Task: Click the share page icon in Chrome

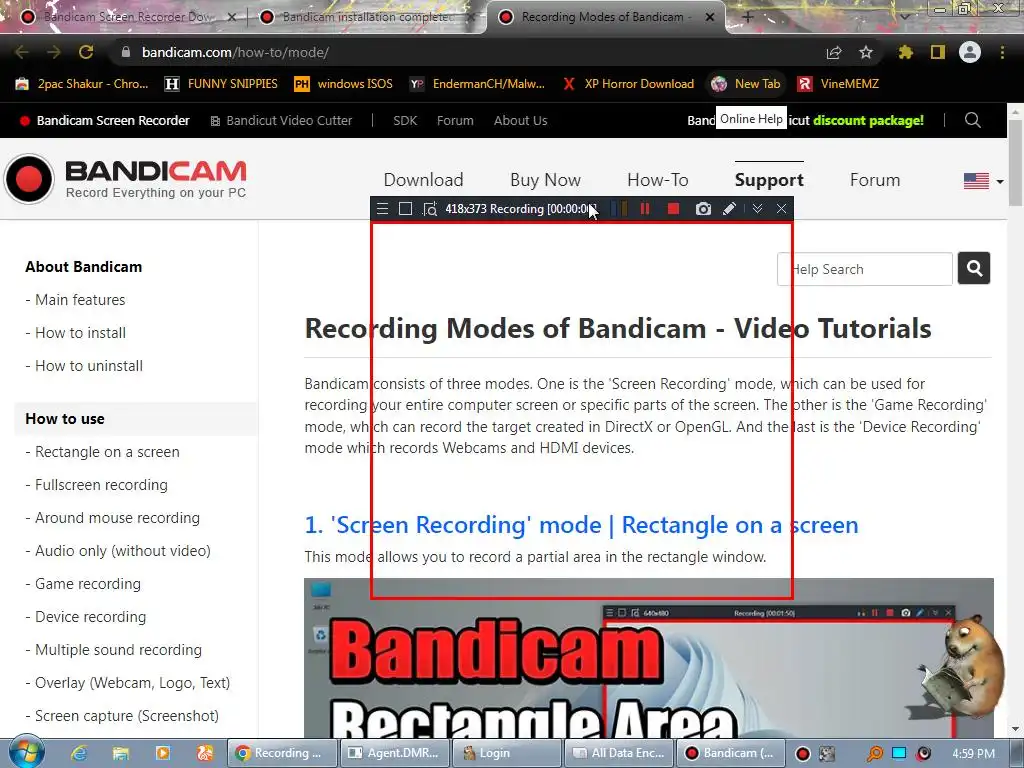Action: click(834, 52)
